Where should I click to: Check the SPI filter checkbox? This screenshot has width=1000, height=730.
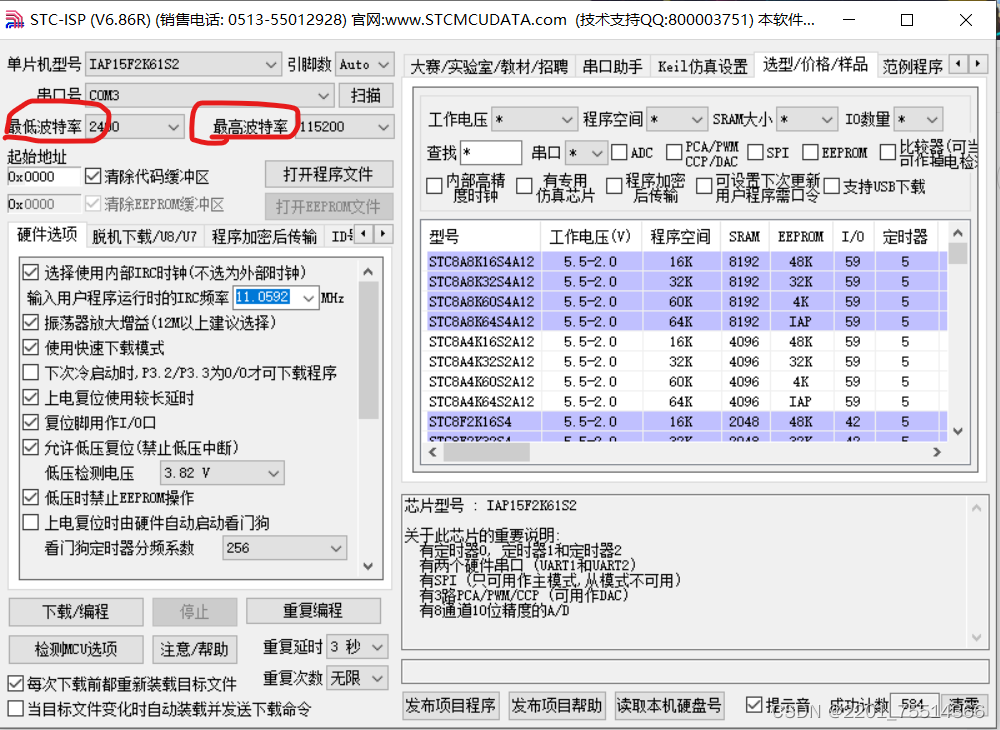[x=755, y=152]
